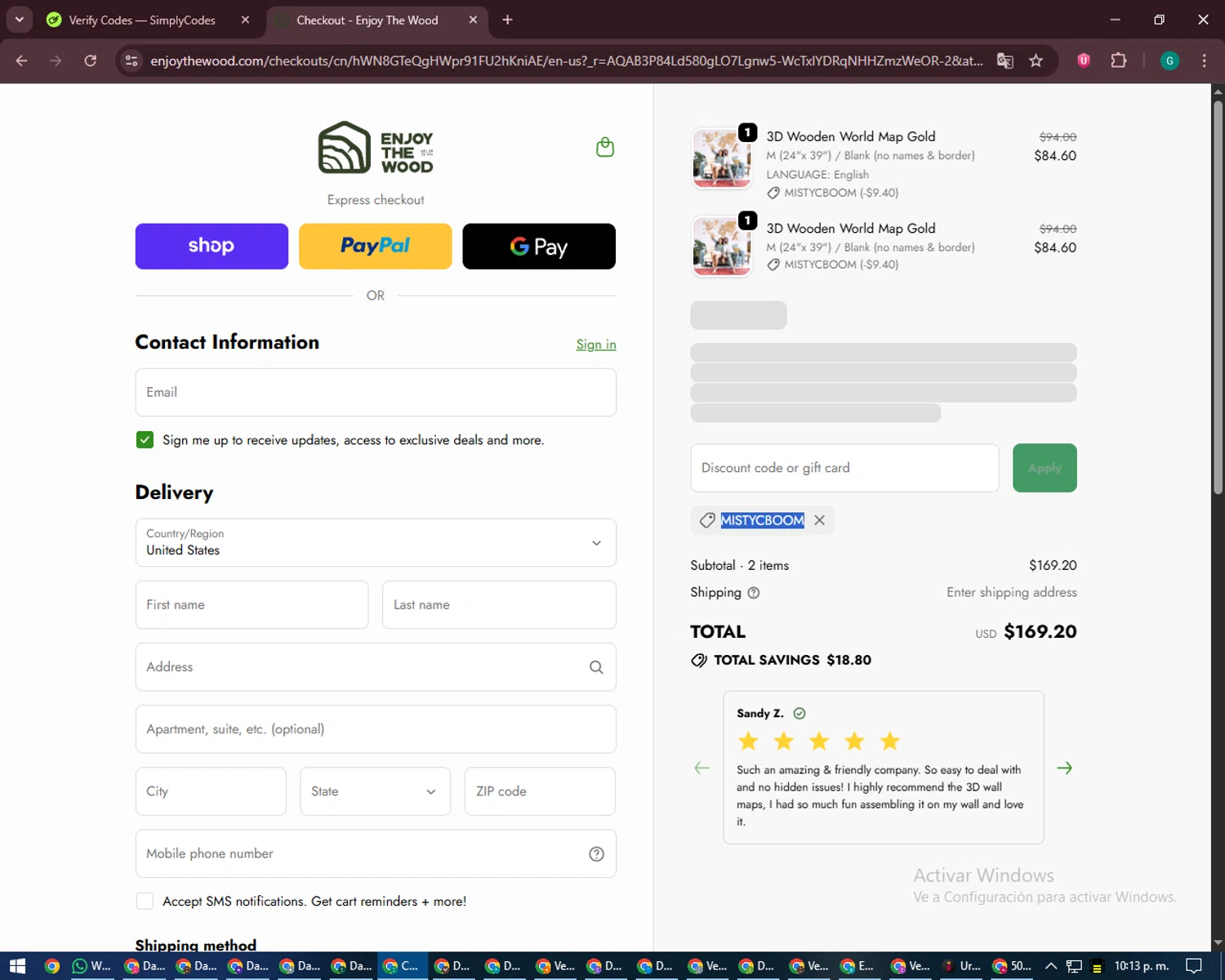1225x980 pixels.
Task: Remove the MISTYCBOOM discount code
Action: (819, 520)
